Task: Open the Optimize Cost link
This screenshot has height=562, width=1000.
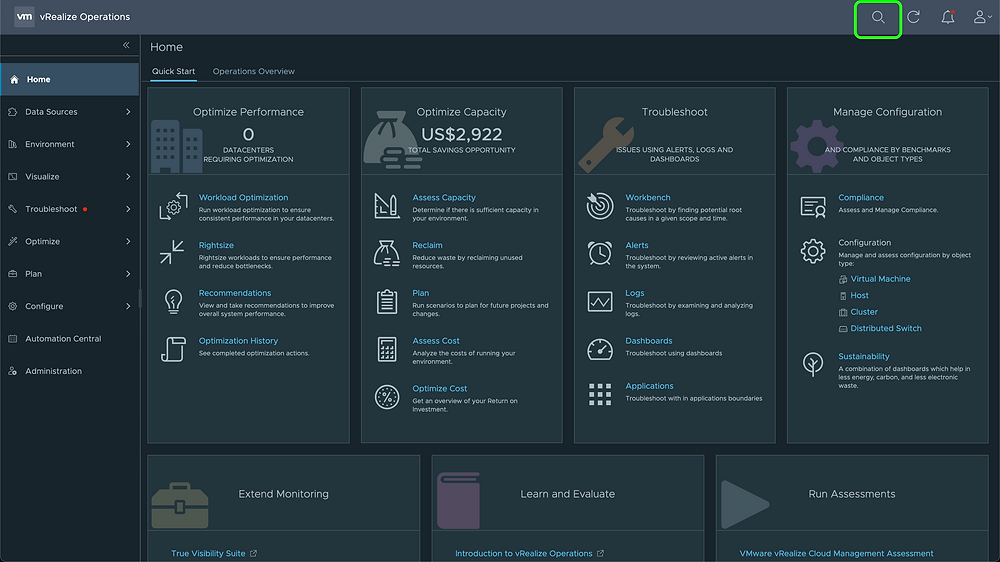Action: pyautogui.click(x=439, y=388)
